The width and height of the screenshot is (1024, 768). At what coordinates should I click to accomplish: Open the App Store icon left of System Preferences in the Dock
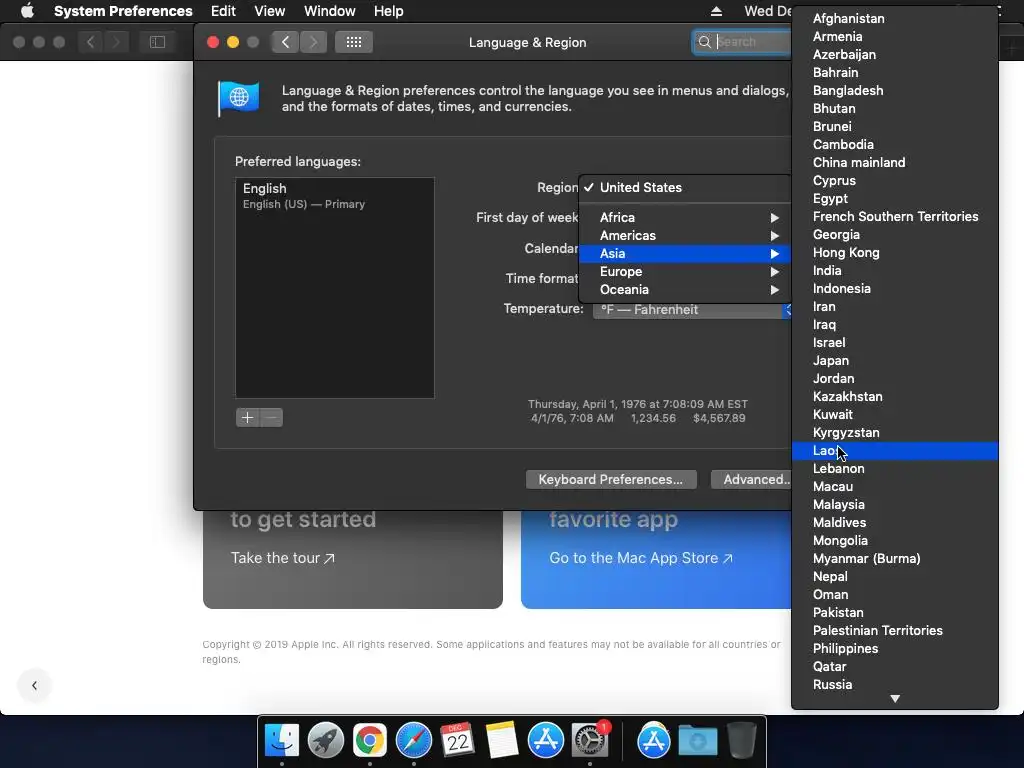(x=545, y=741)
